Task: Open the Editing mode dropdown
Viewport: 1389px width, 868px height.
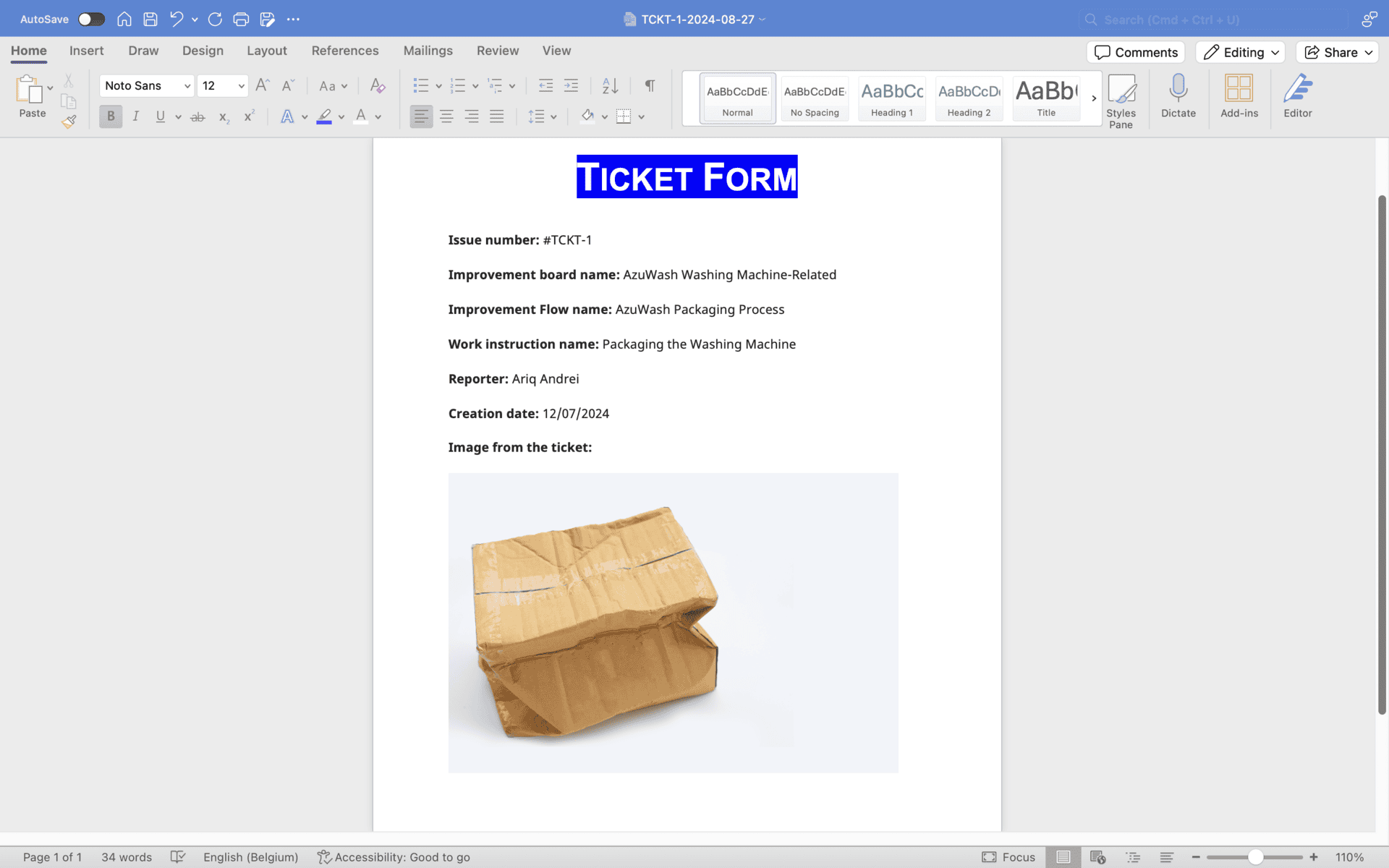Action: 1240,52
